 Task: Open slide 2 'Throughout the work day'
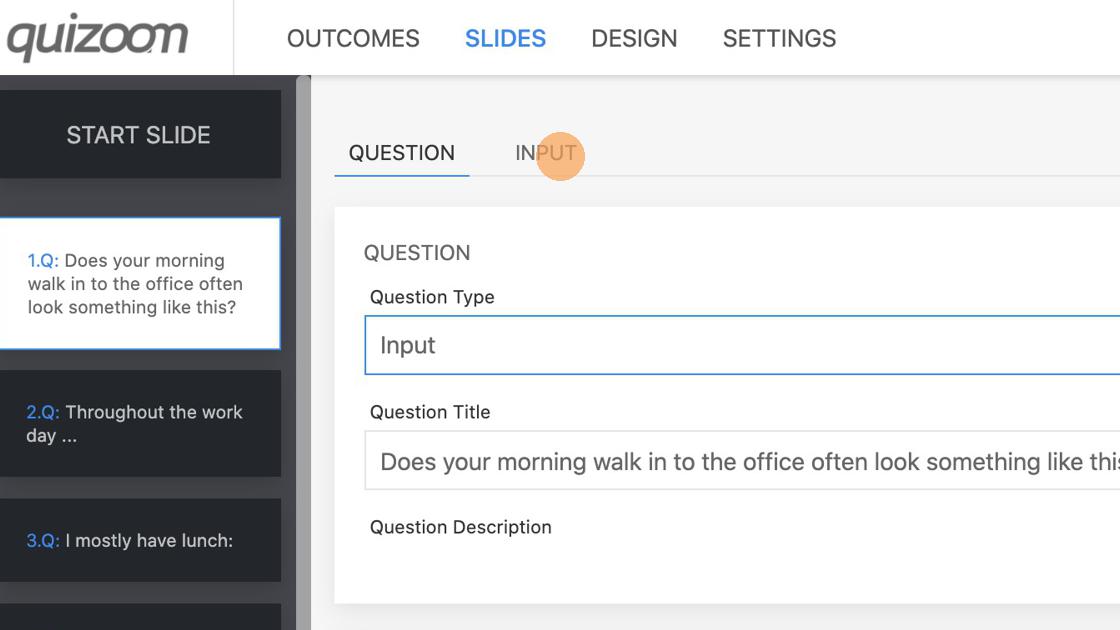click(138, 424)
